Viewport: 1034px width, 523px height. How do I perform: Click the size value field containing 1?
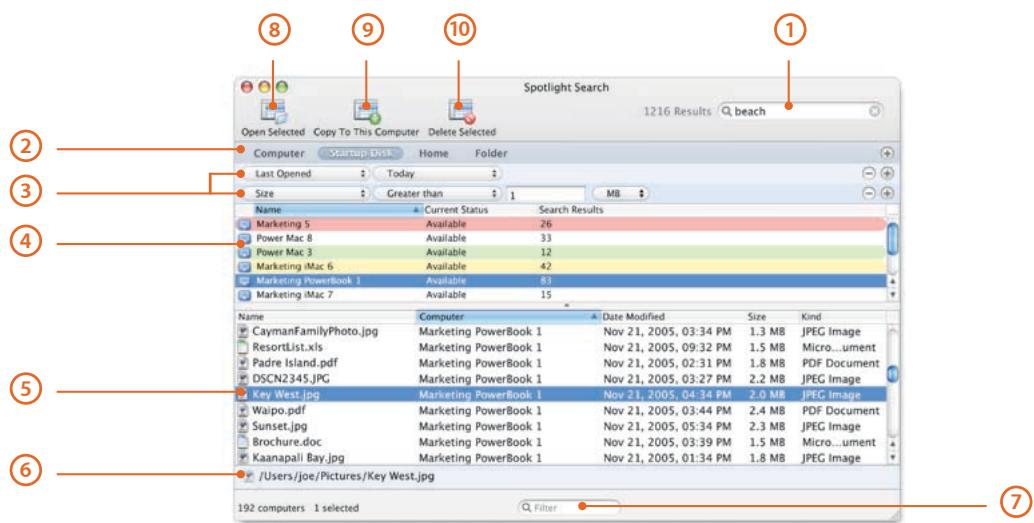[545, 194]
